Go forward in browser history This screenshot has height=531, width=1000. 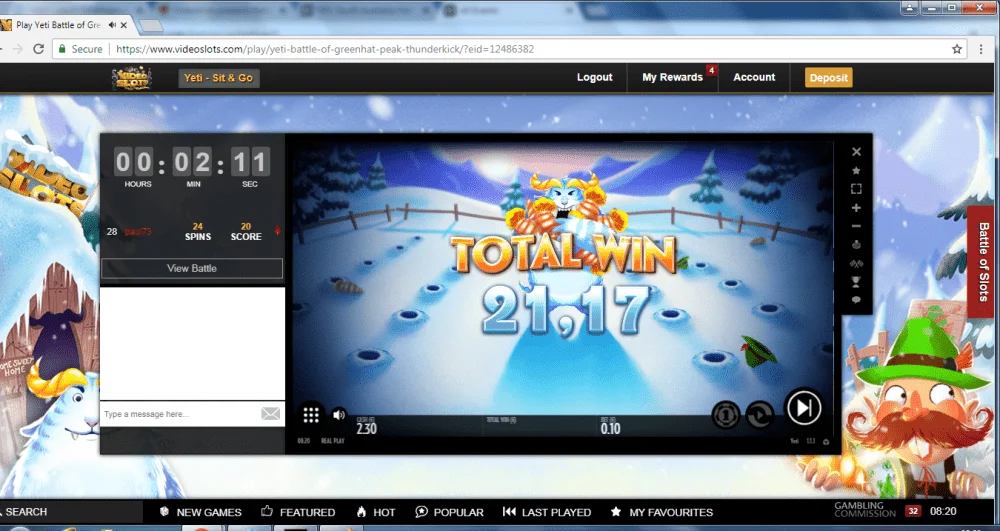(17, 49)
